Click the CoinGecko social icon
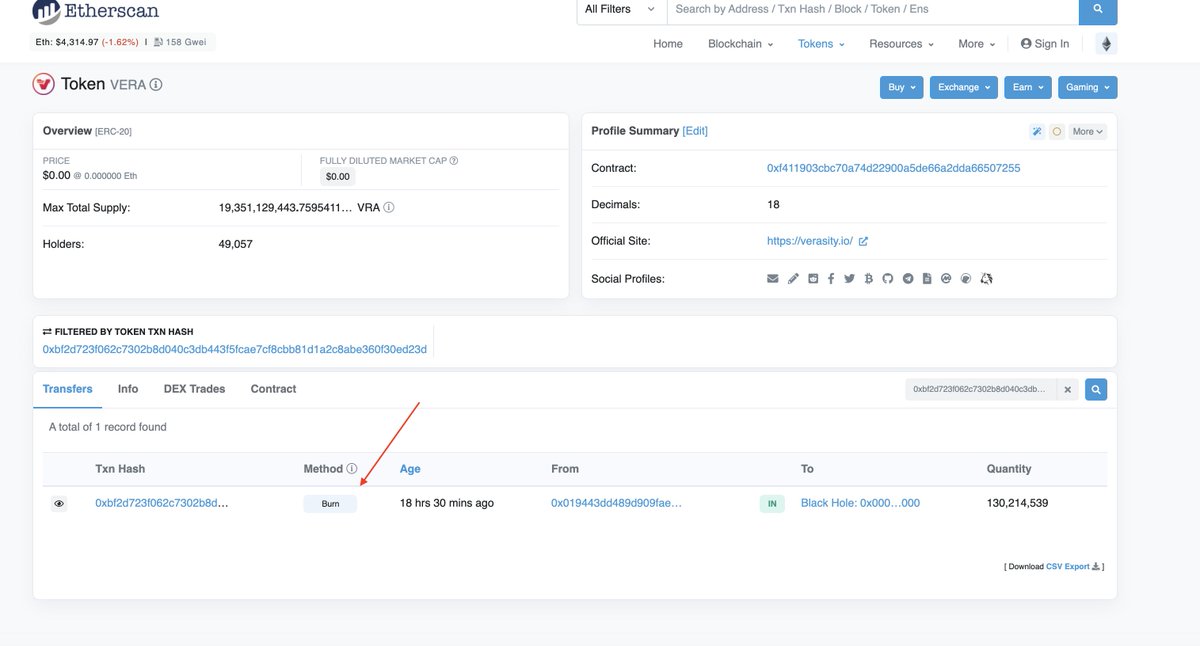This screenshot has width=1200, height=646. (x=966, y=279)
